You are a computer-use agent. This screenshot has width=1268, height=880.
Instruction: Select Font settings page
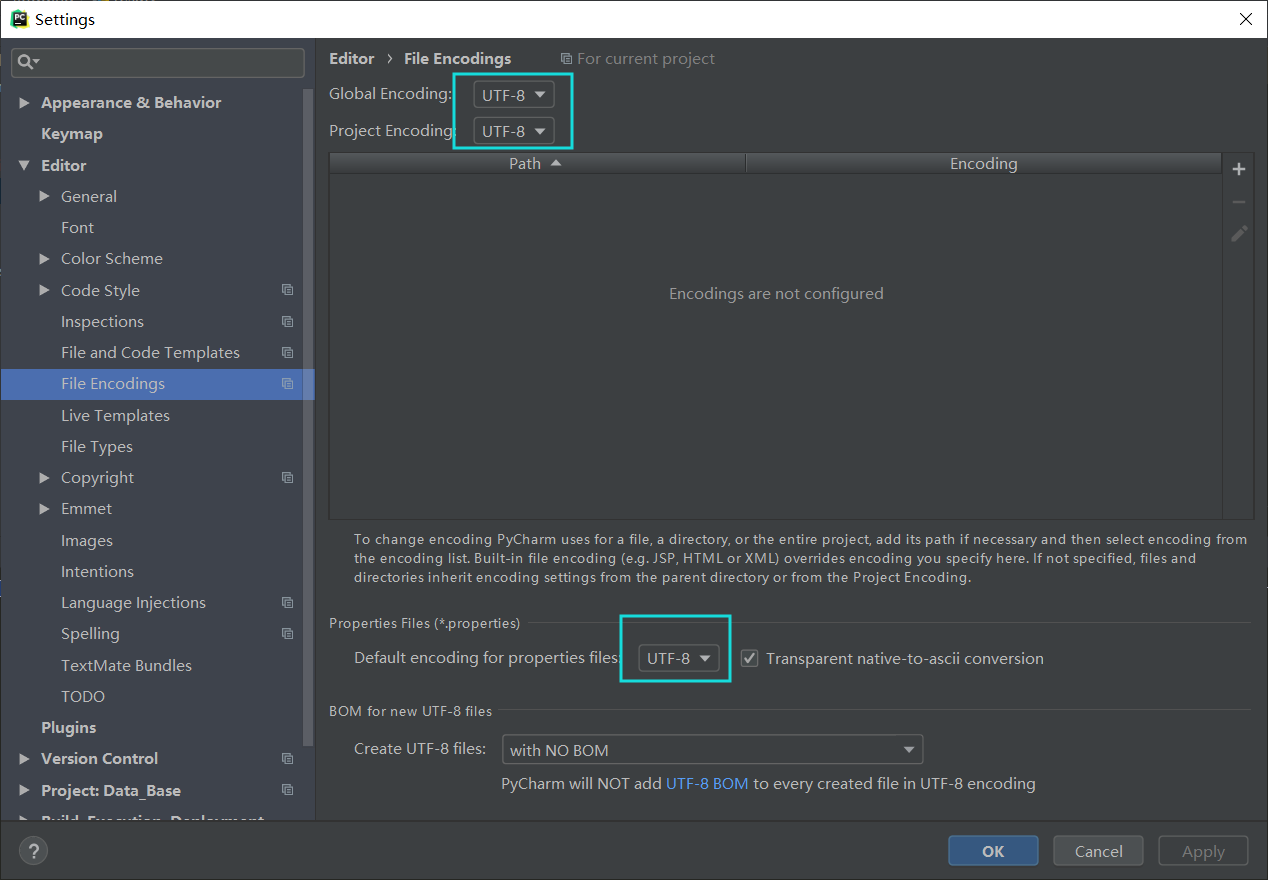pos(77,227)
